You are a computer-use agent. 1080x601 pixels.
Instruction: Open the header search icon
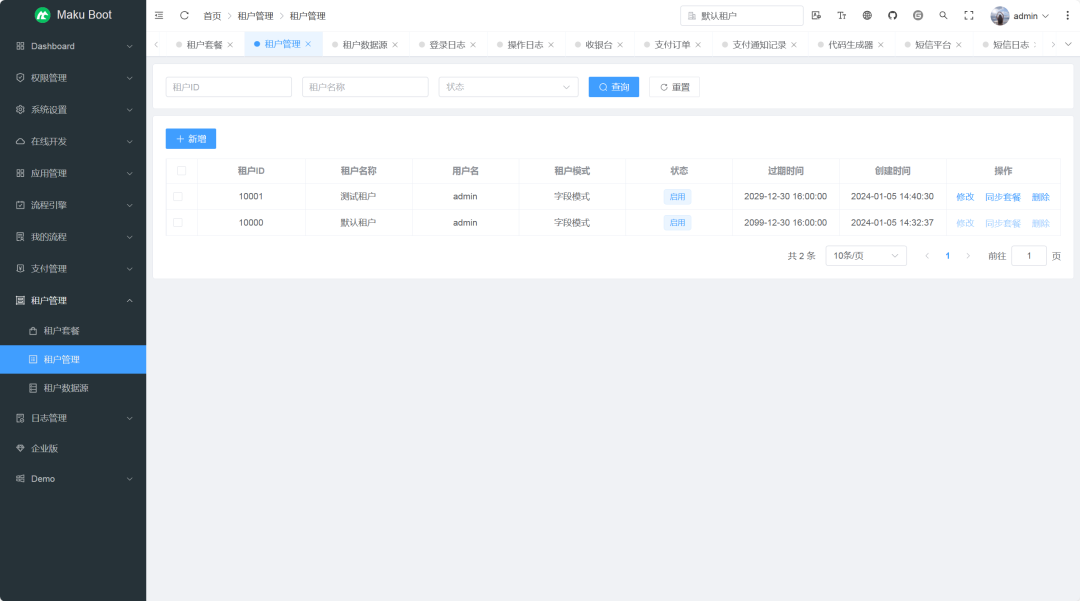[x=944, y=15]
